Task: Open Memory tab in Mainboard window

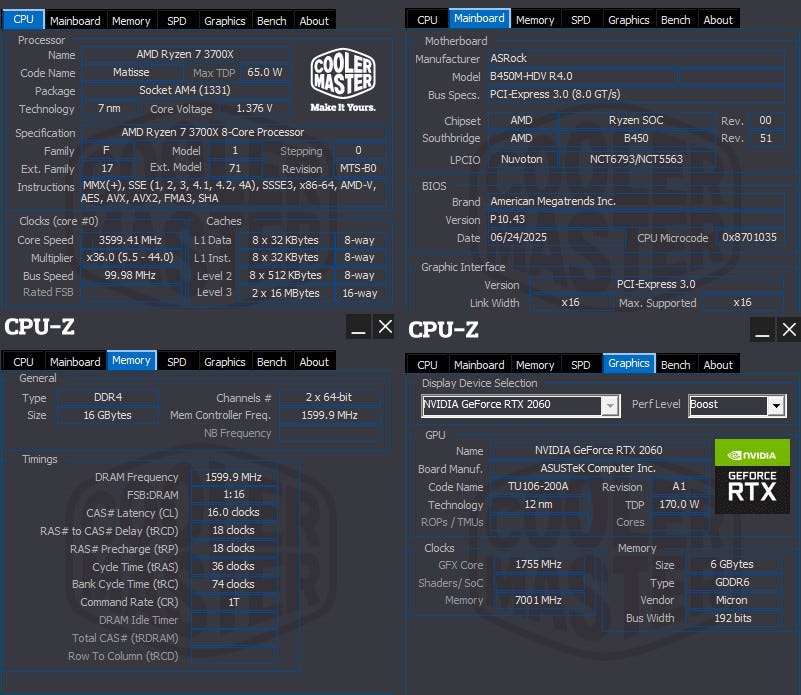Action: [x=535, y=20]
